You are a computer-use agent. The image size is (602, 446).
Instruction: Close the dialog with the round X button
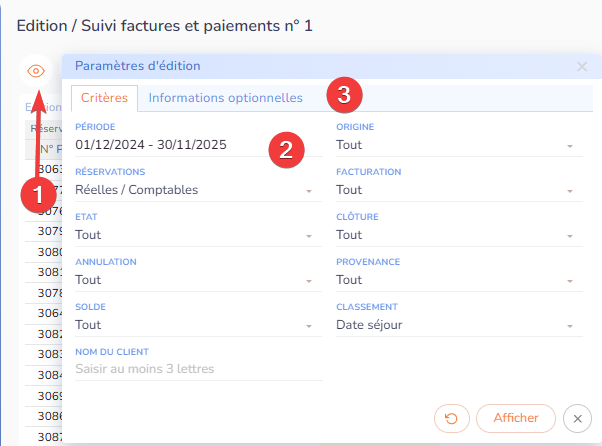[x=577, y=418]
